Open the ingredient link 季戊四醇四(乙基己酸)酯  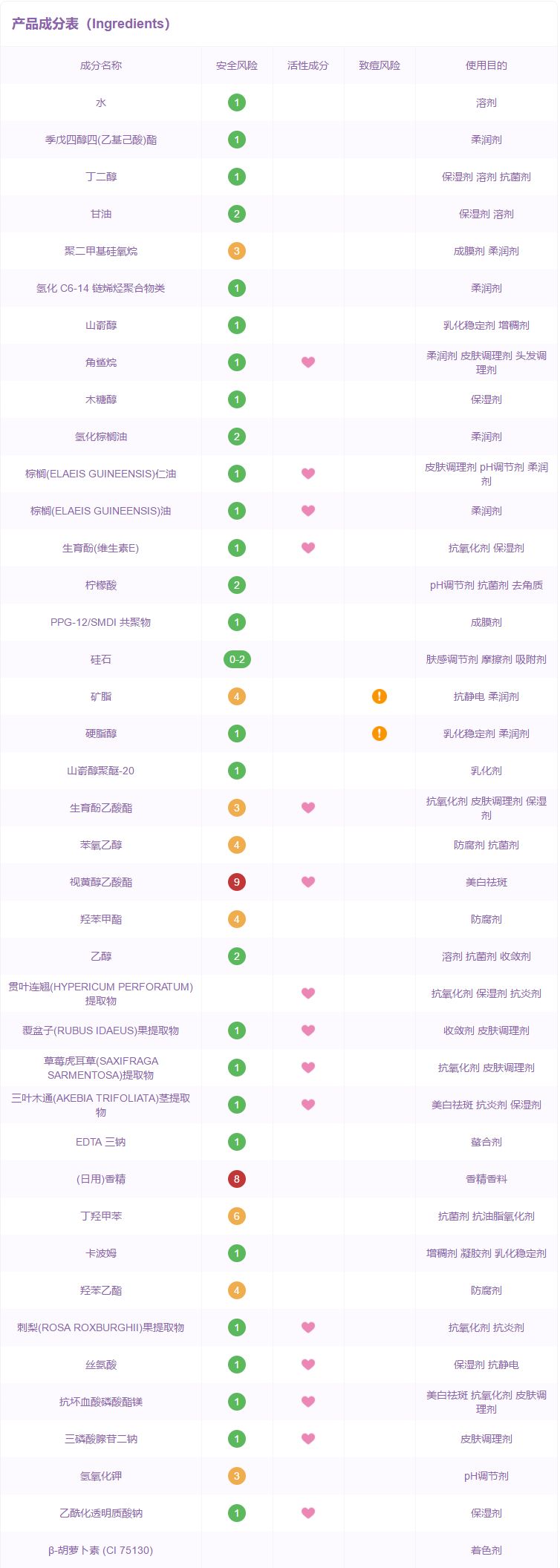tap(101, 140)
